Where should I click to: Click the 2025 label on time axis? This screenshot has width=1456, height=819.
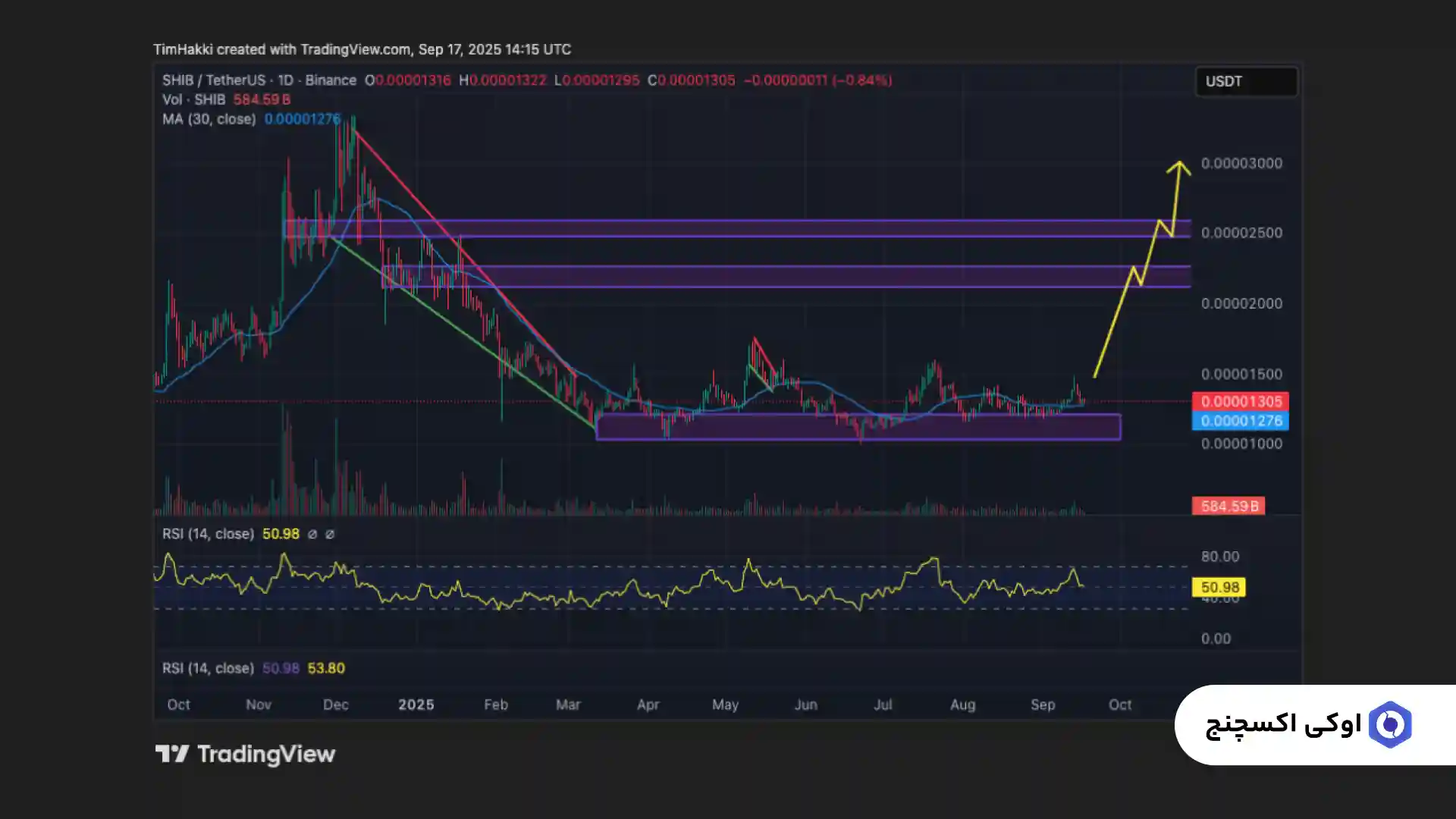click(x=416, y=704)
